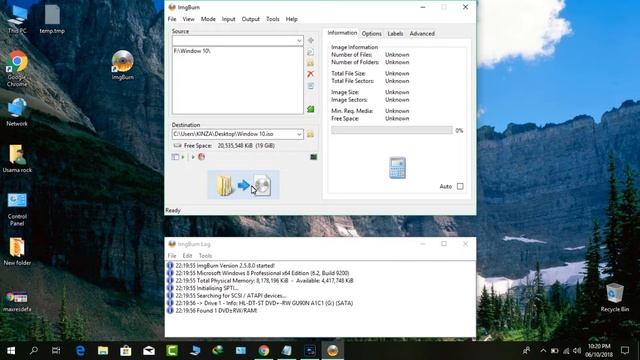Open Edit menu in ImgBurn Log window
This screenshot has height=360, width=640.
(x=187, y=256)
